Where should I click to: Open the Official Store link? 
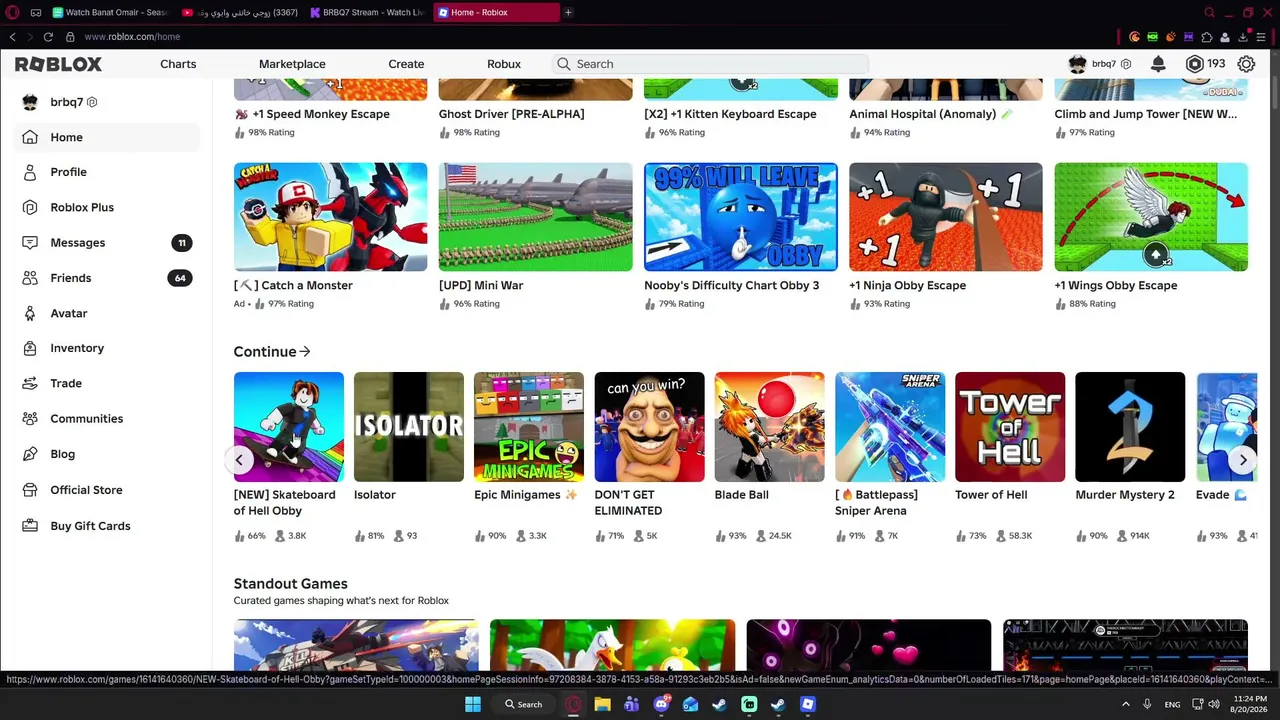coord(86,490)
